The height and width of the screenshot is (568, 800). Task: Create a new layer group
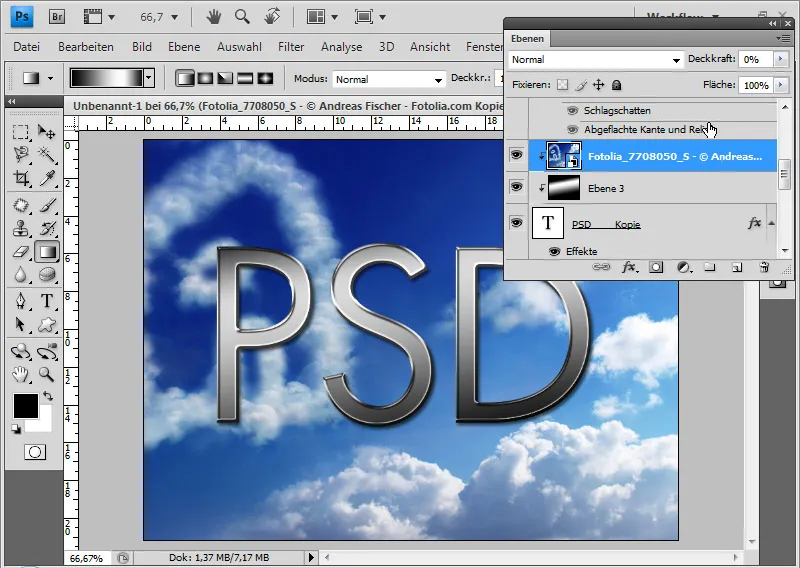tap(710, 267)
